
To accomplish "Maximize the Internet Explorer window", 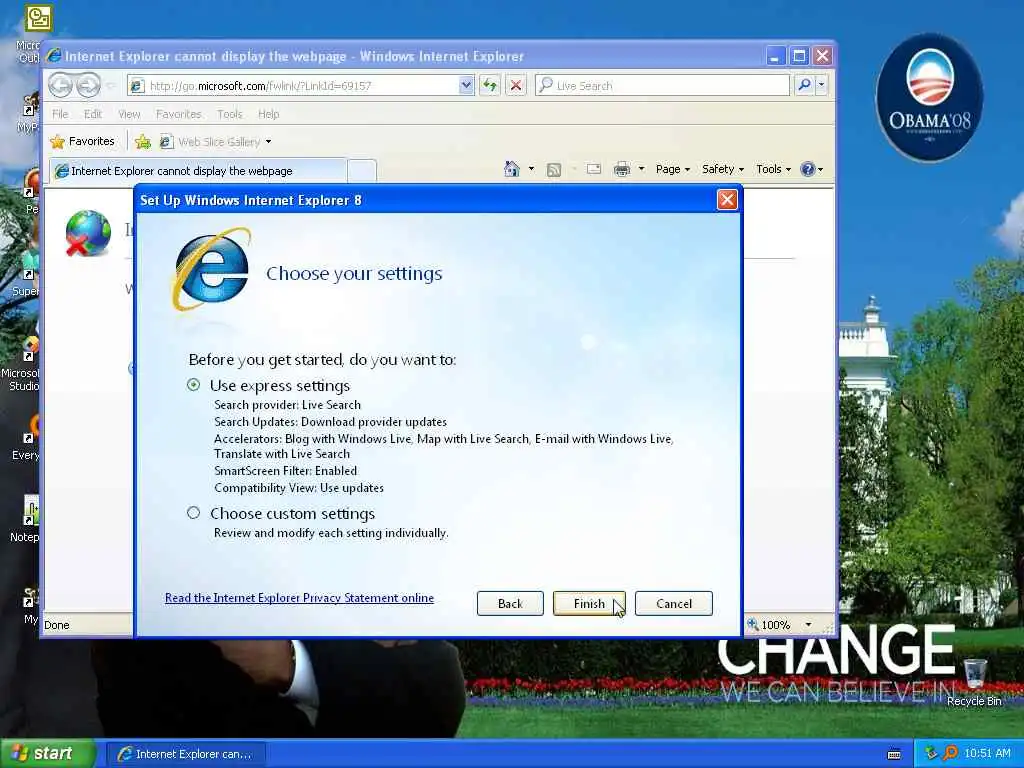I will (799, 56).
